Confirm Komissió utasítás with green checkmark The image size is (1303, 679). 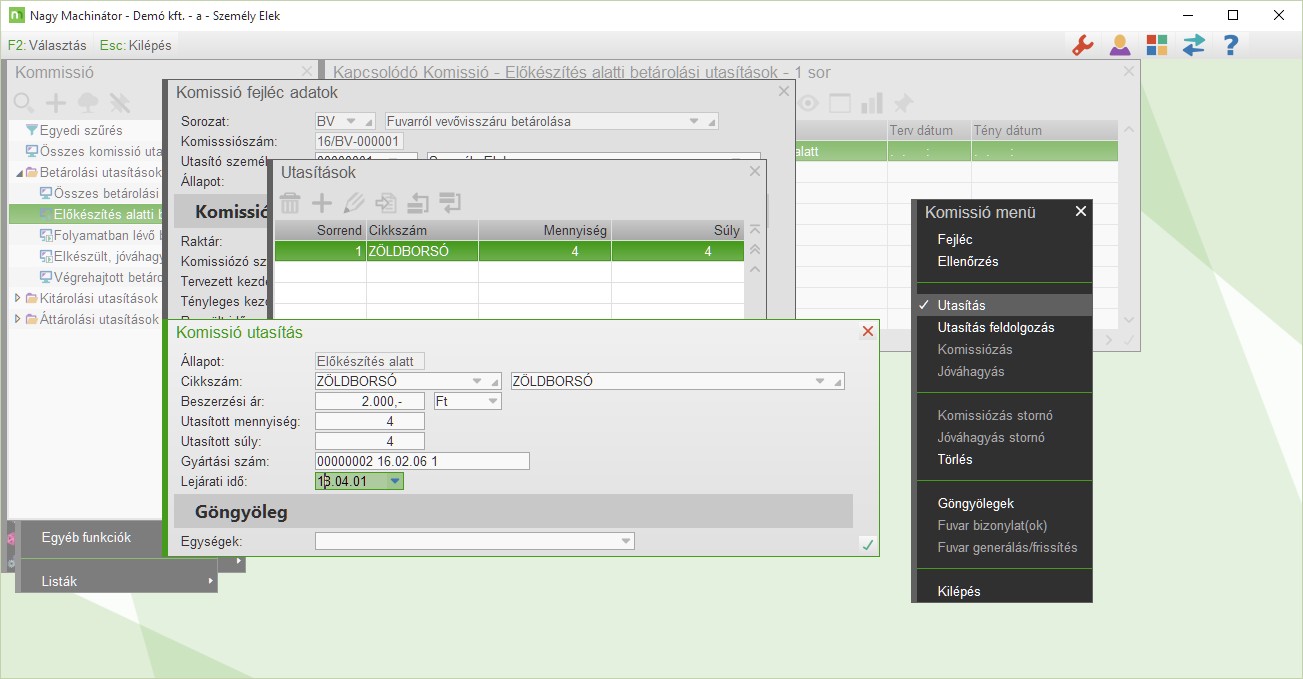click(867, 544)
